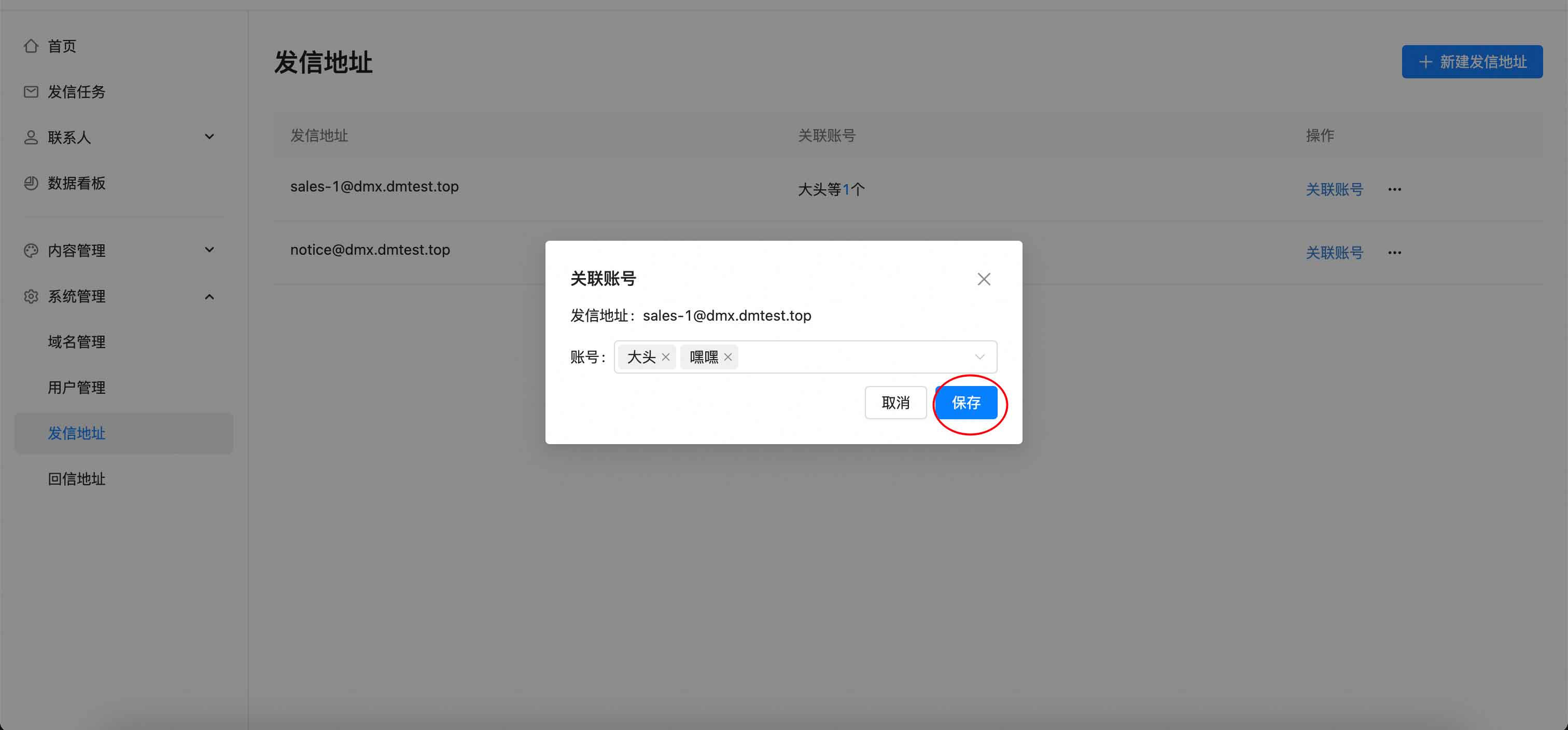Expand the 联系人 submenu chevron
1568x730 pixels.
(x=209, y=137)
